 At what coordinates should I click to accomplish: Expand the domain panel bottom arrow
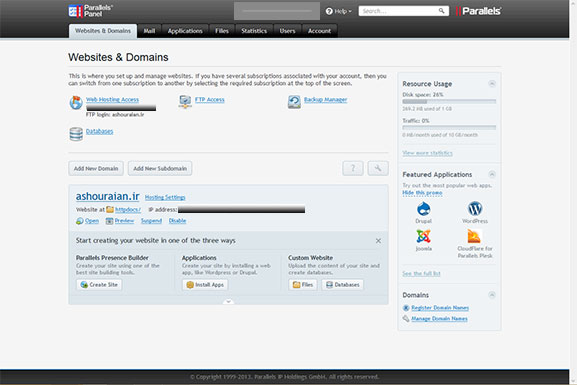[228, 301]
